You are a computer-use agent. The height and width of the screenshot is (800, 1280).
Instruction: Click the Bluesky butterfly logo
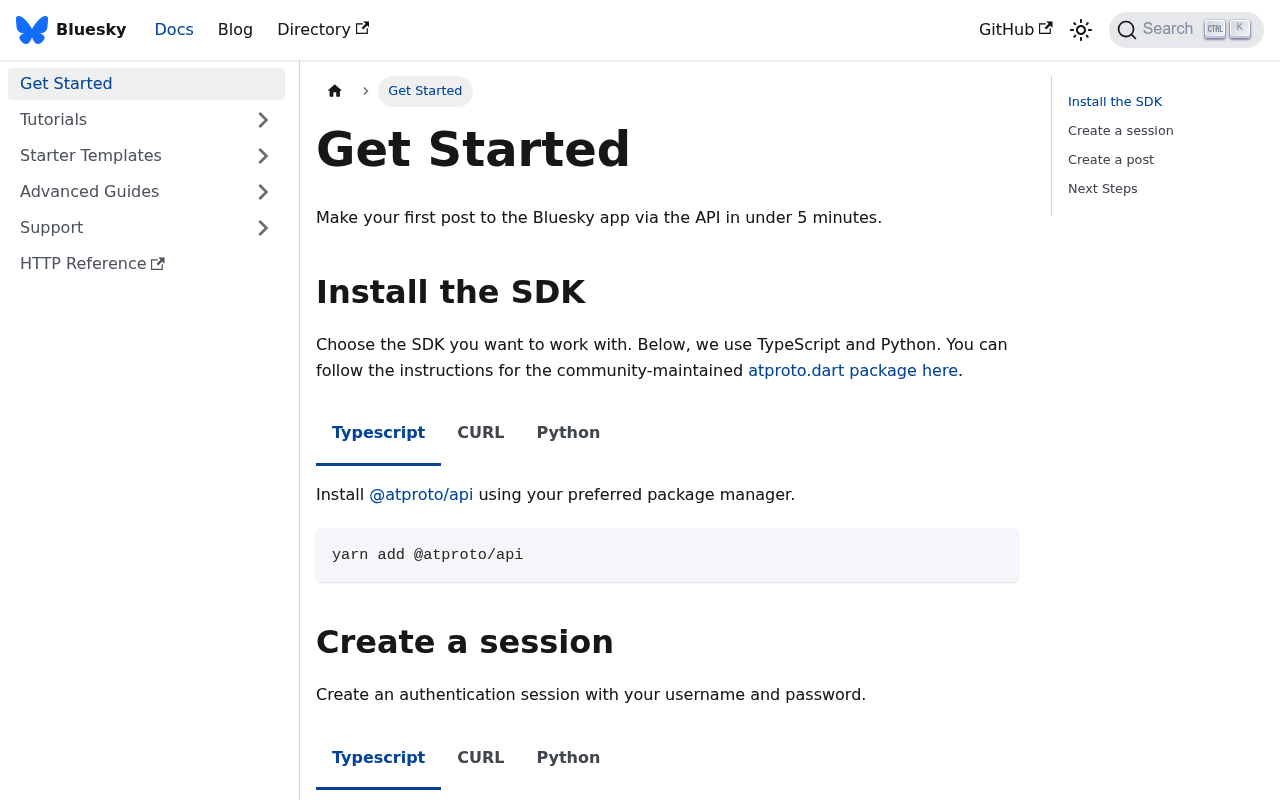click(32, 30)
